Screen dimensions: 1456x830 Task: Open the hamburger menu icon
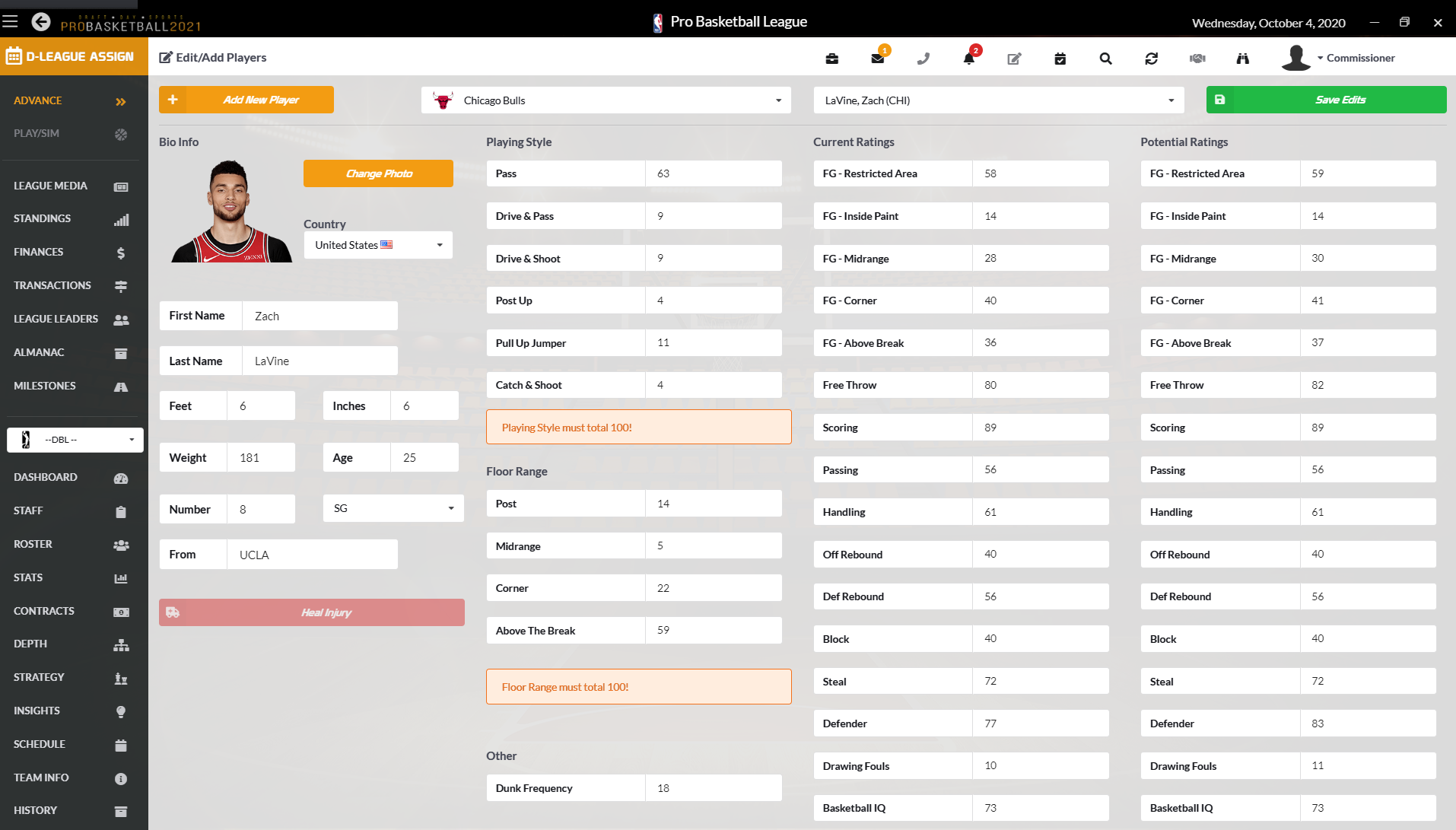coord(10,21)
